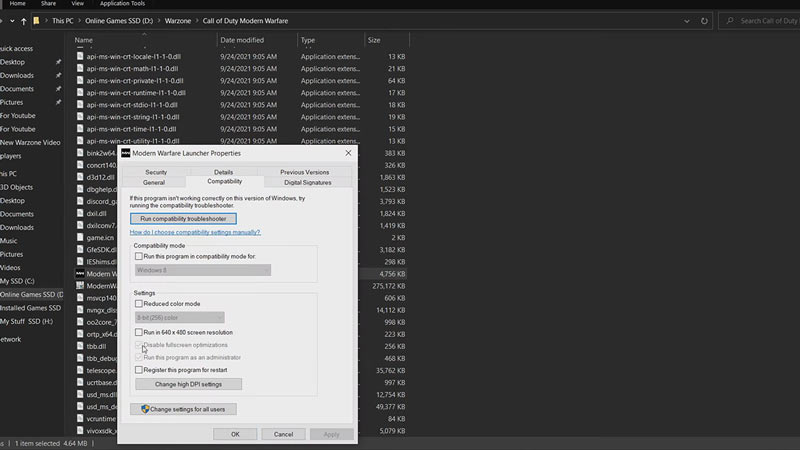This screenshot has width=800, height=450.
Task: Open the 8-bit (256) color dropdown
Action: 180,317
